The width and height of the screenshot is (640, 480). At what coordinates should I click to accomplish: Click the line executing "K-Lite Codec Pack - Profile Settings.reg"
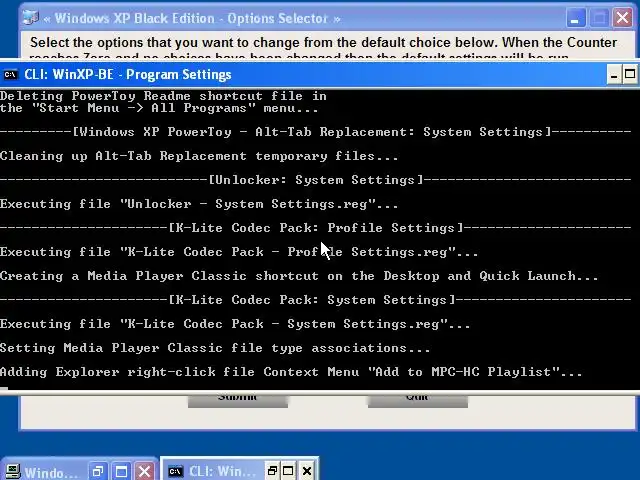pos(239,252)
